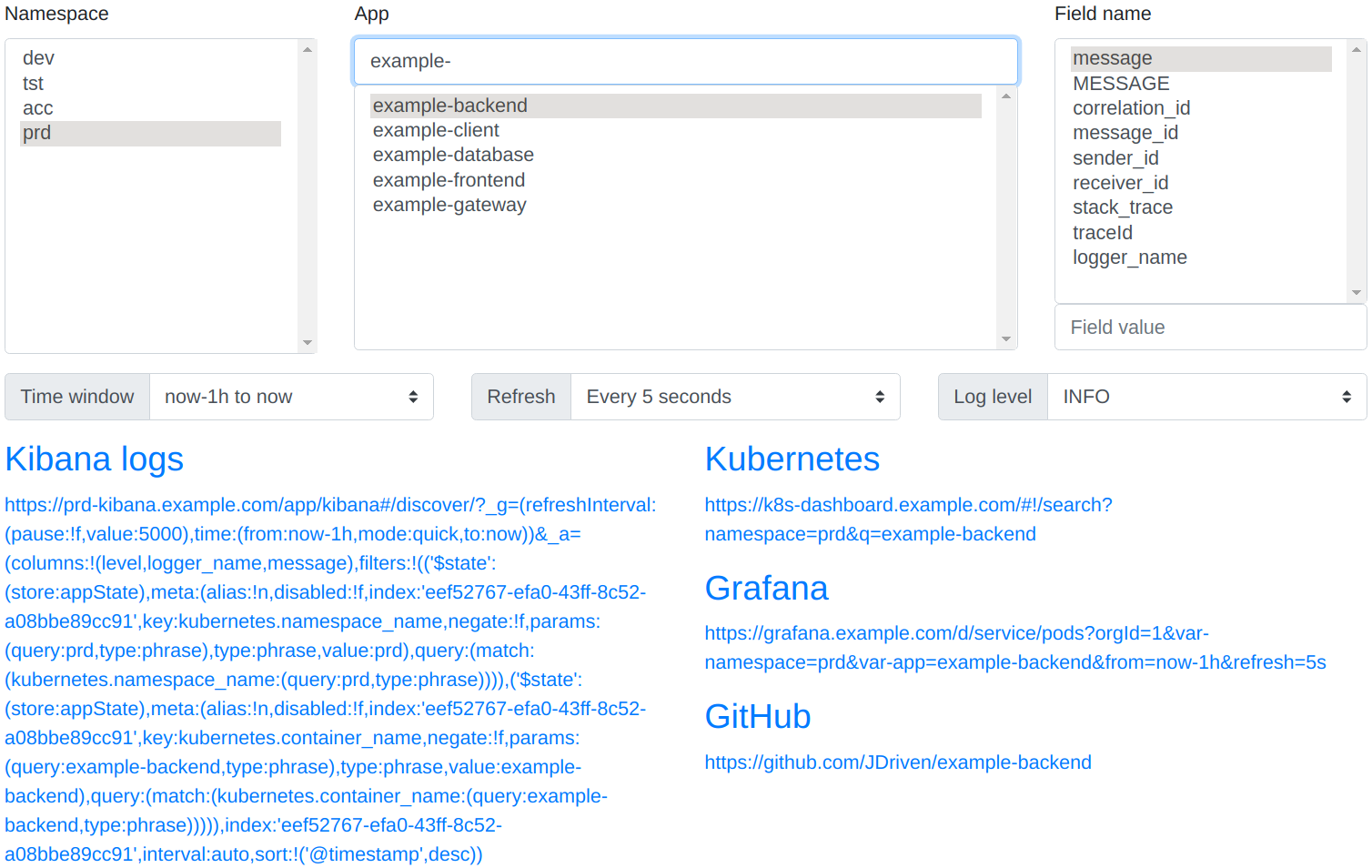Select the tst namespace option
This screenshot has height=868, width=1372.
[x=151, y=84]
